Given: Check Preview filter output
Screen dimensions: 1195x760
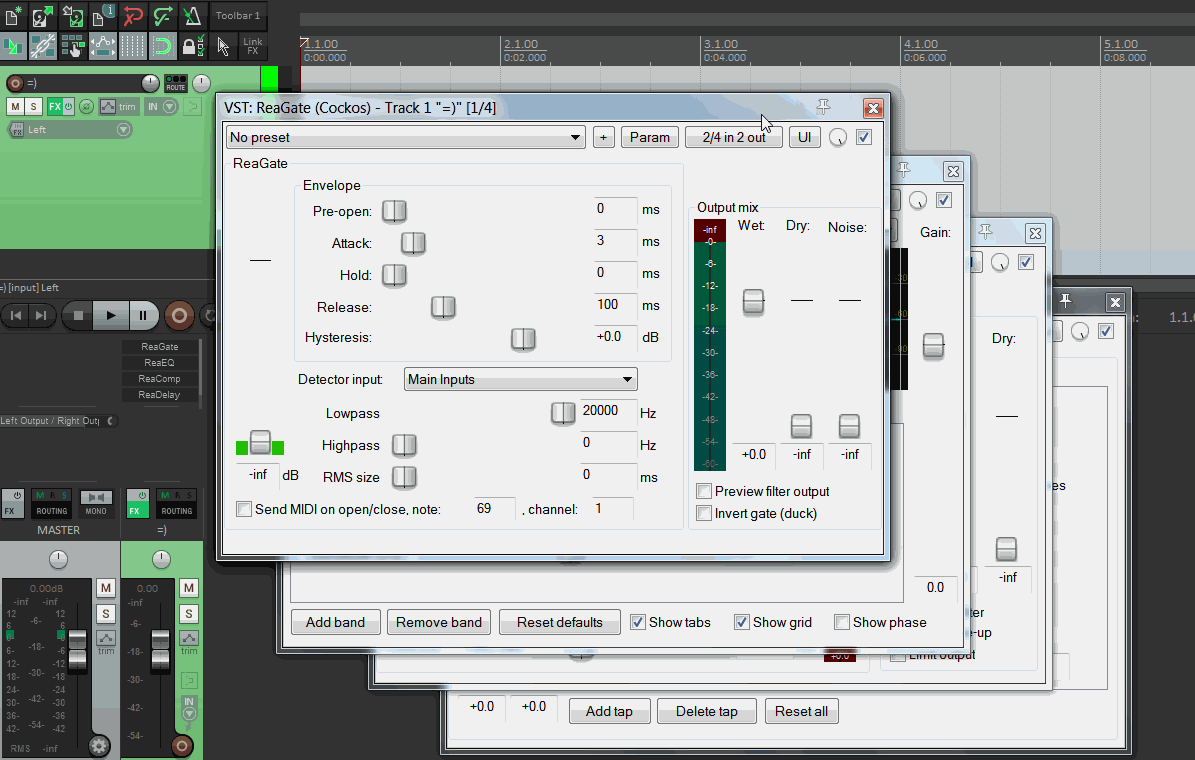Looking at the screenshot, I should (704, 491).
